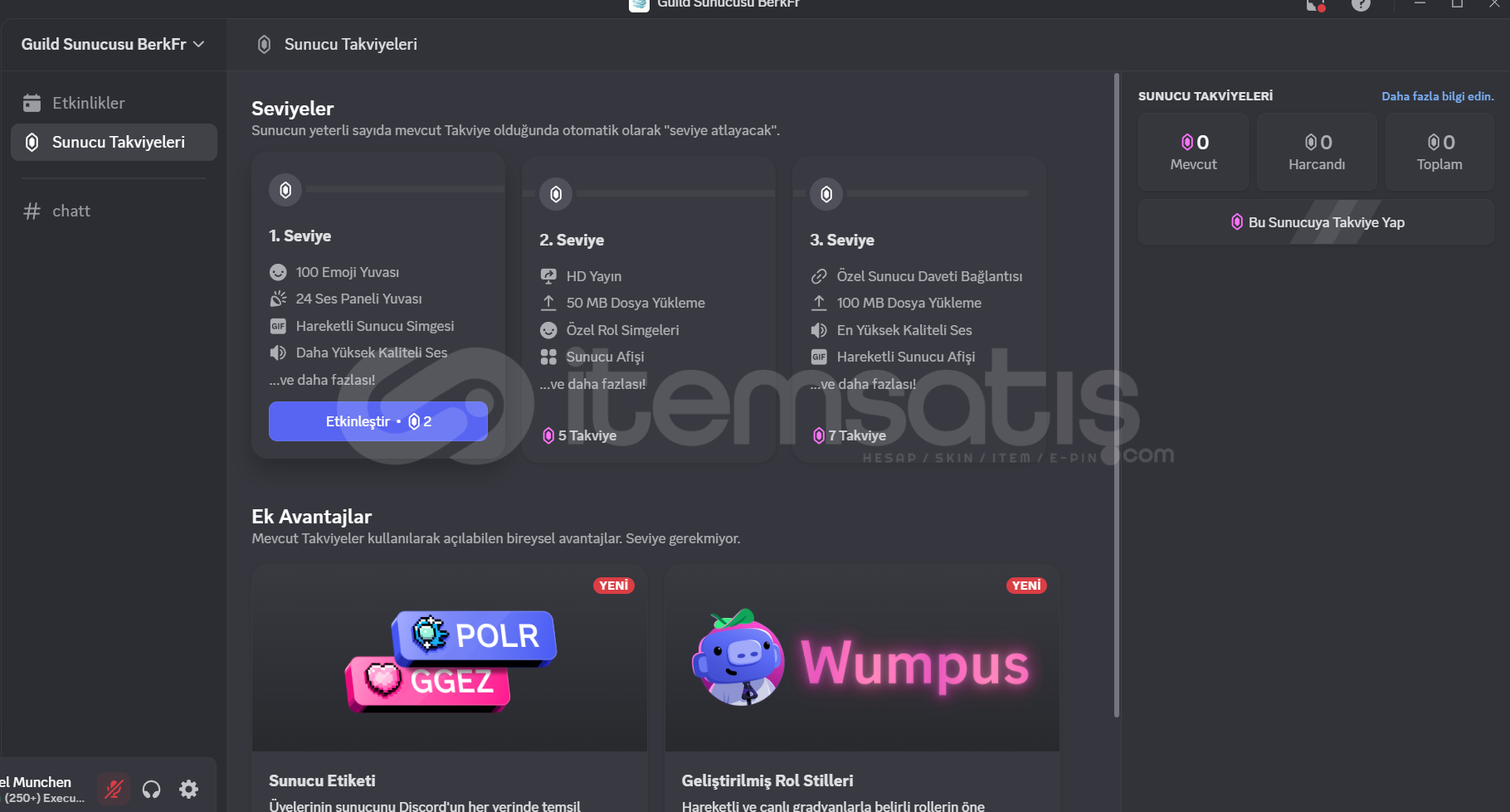Click the main content vertical scrollbar

pyautogui.click(x=1116, y=396)
